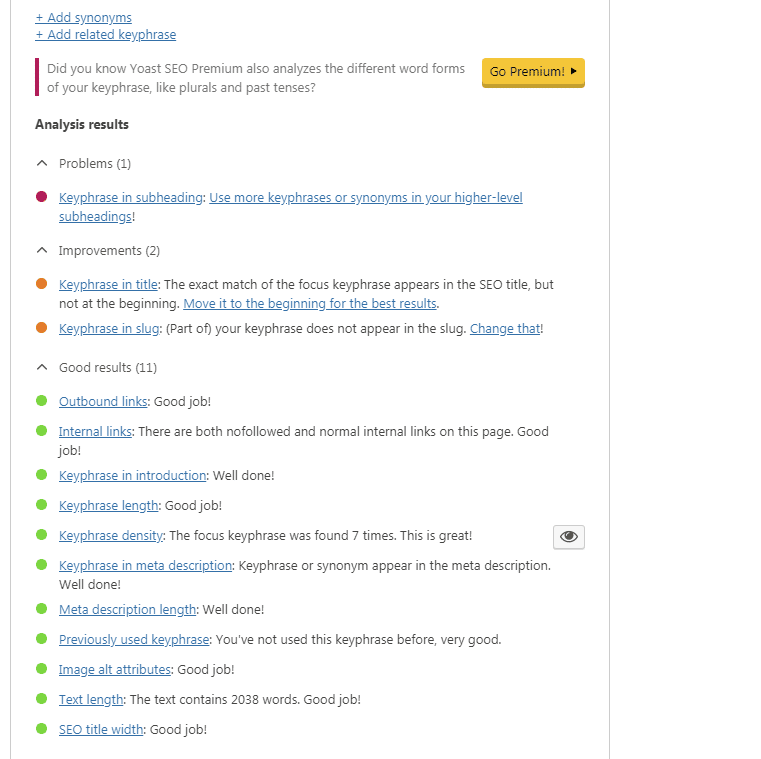
Task: Click the Go Premium button
Action: click(x=533, y=72)
